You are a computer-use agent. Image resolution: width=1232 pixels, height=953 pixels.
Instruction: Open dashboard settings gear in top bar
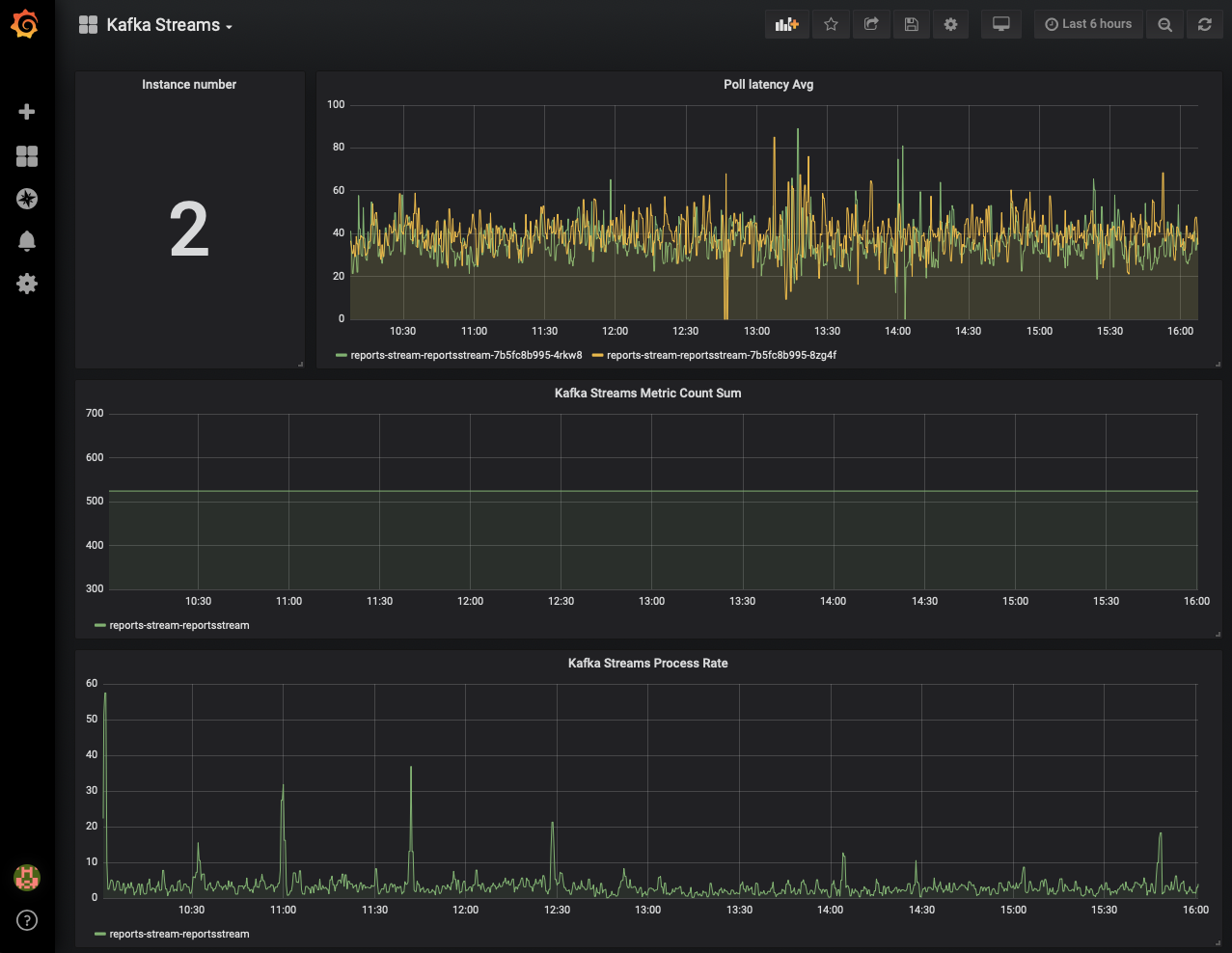coord(950,25)
